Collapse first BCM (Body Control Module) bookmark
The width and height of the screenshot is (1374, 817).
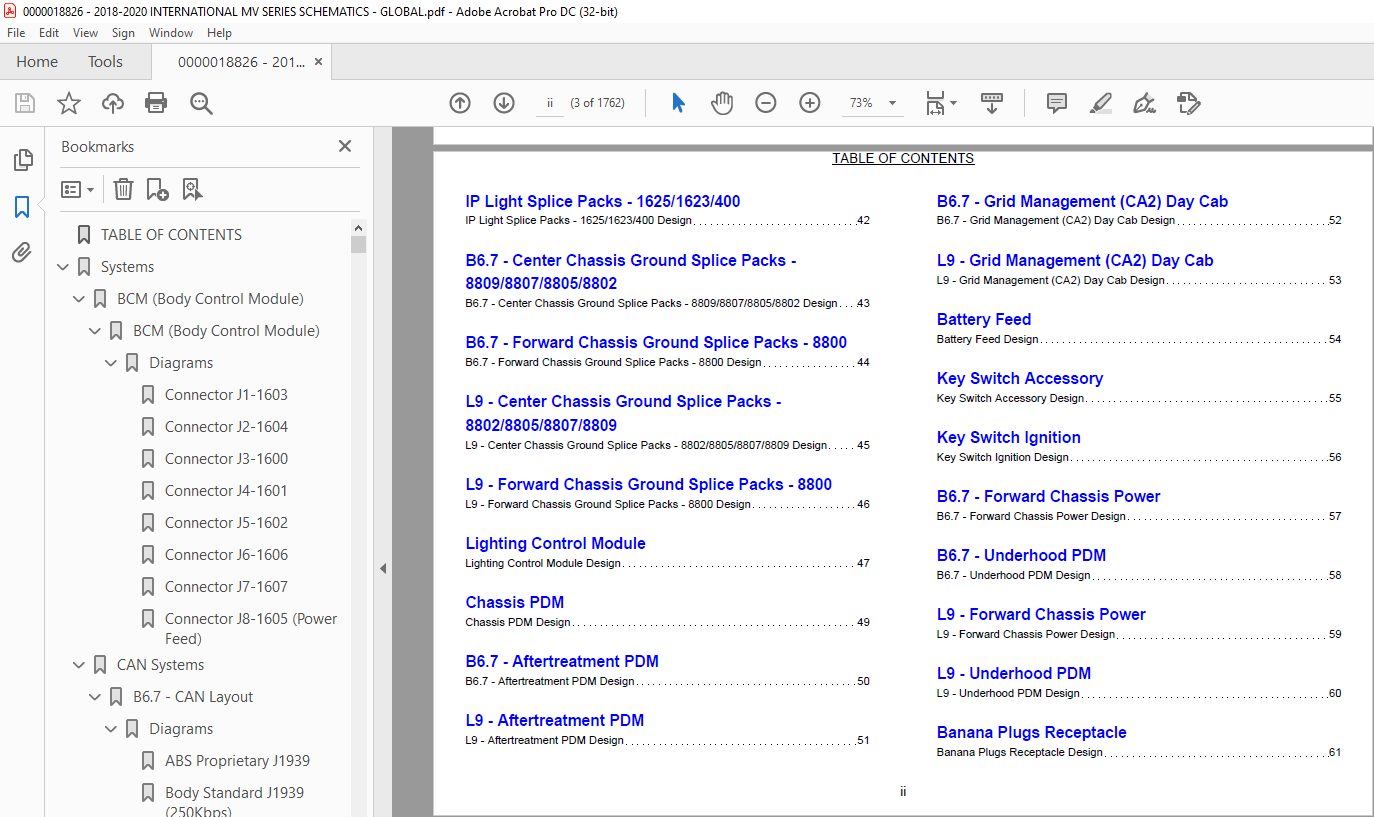[79, 299]
